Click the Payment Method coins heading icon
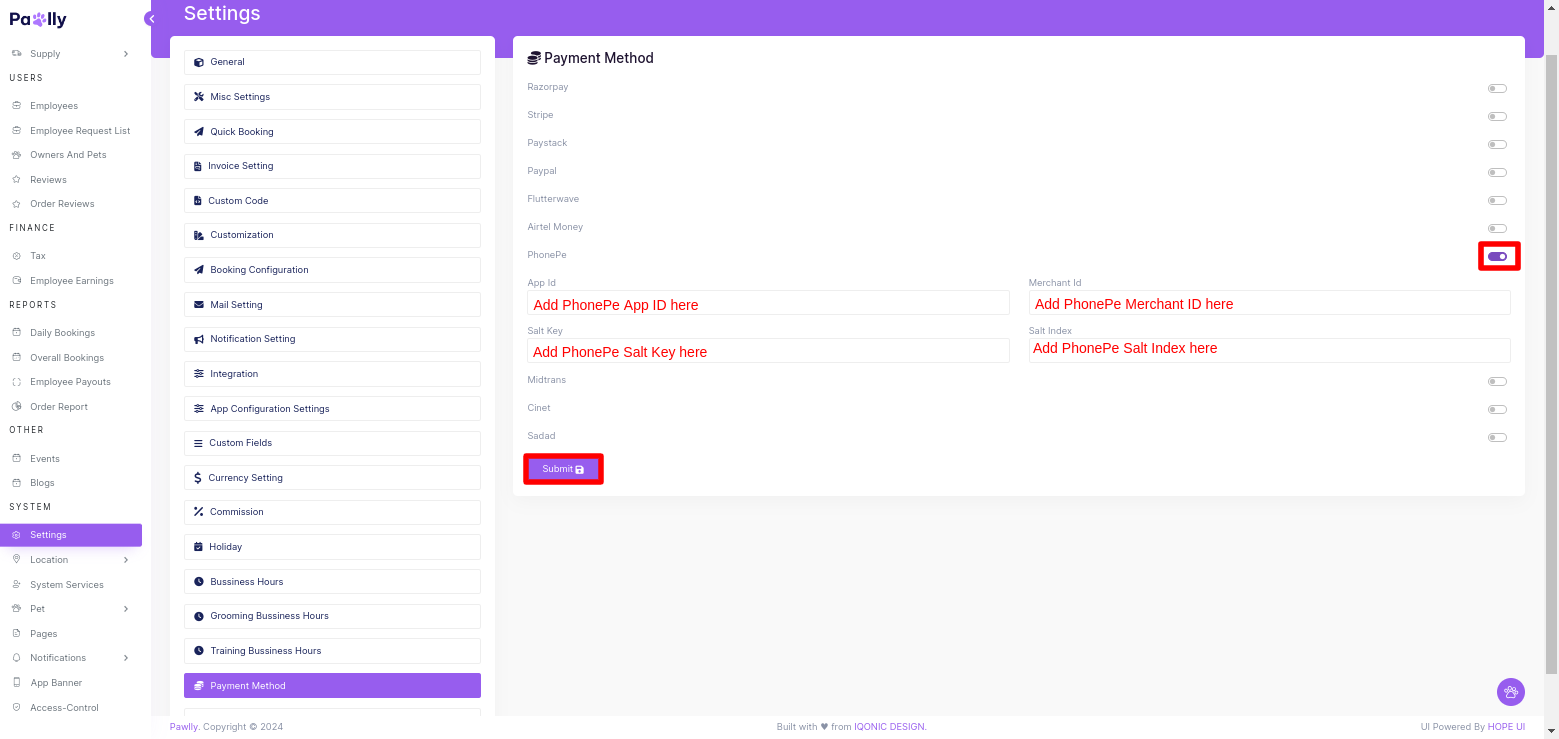 (x=534, y=58)
